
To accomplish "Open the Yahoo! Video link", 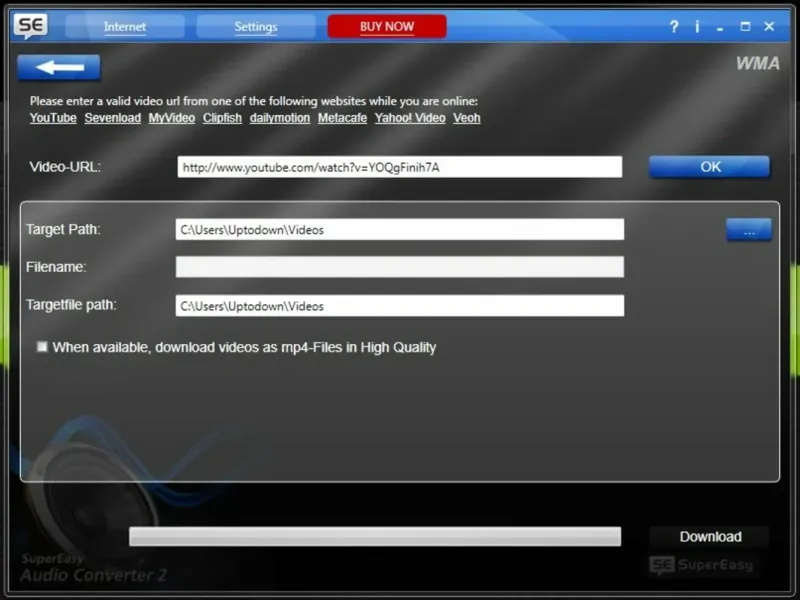I will pos(410,118).
